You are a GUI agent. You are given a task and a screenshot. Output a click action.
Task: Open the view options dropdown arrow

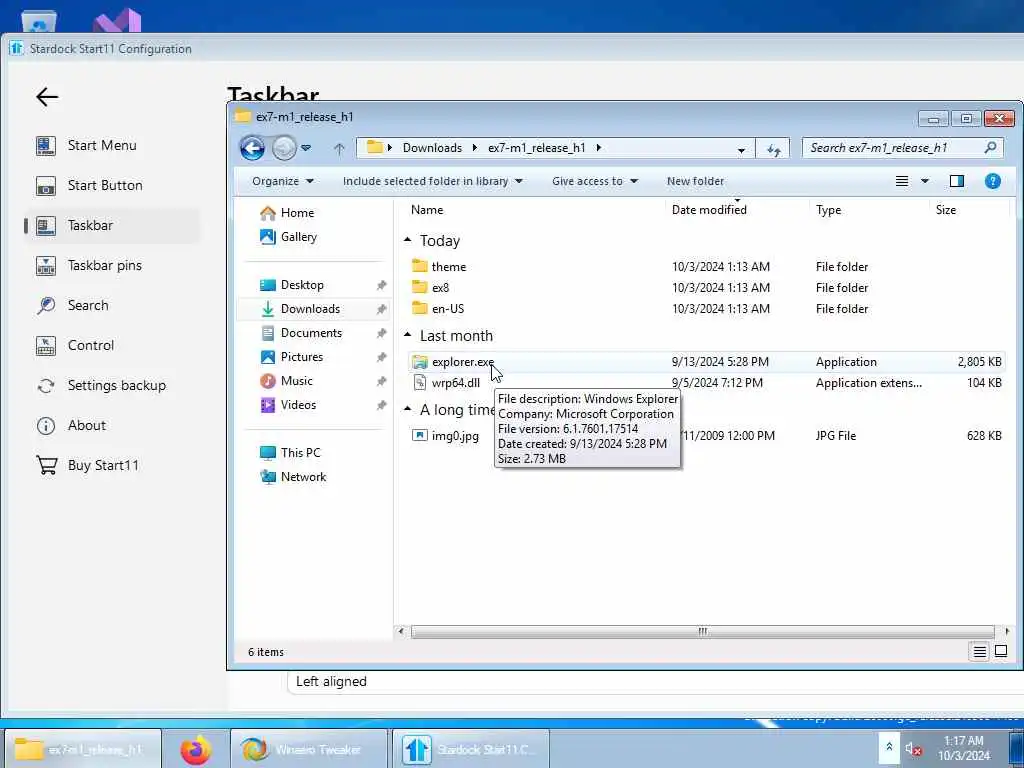pyautogui.click(x=925, y=181)
